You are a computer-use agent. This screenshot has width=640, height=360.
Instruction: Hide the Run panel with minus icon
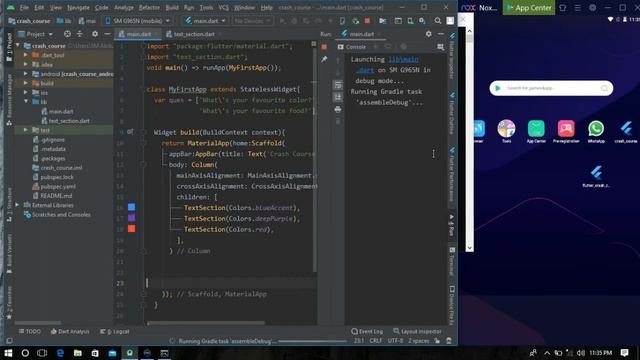441,34
